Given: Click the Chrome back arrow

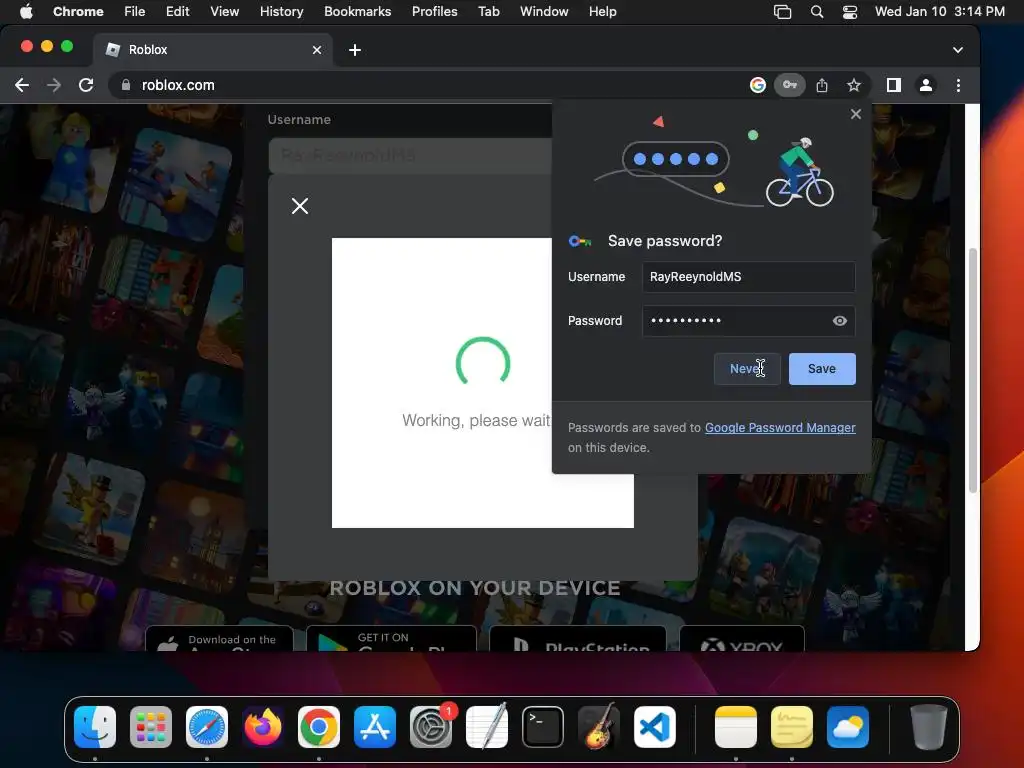Looking at the screenshot, I should click(x=22, y=85).
